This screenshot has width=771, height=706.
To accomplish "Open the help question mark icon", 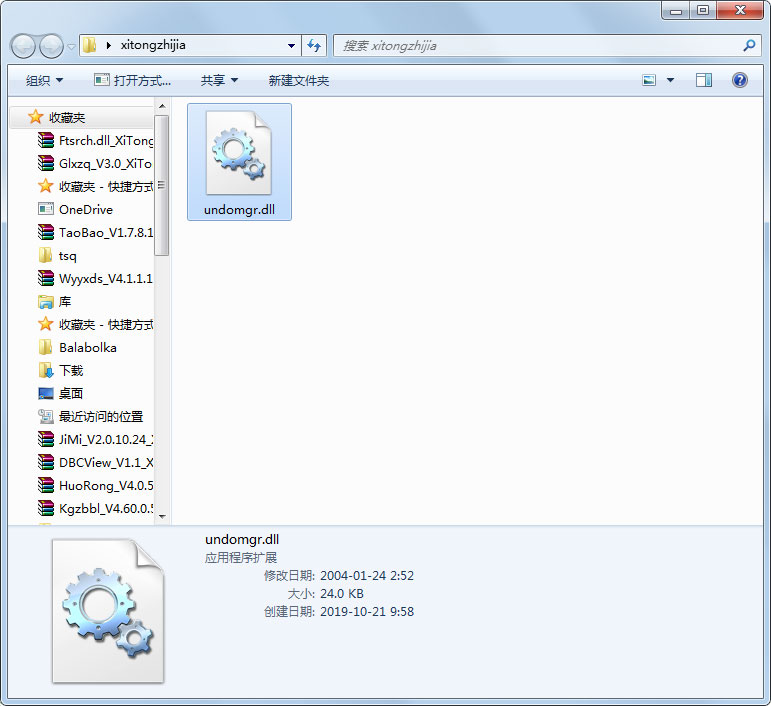I will [x=740, y=80].
